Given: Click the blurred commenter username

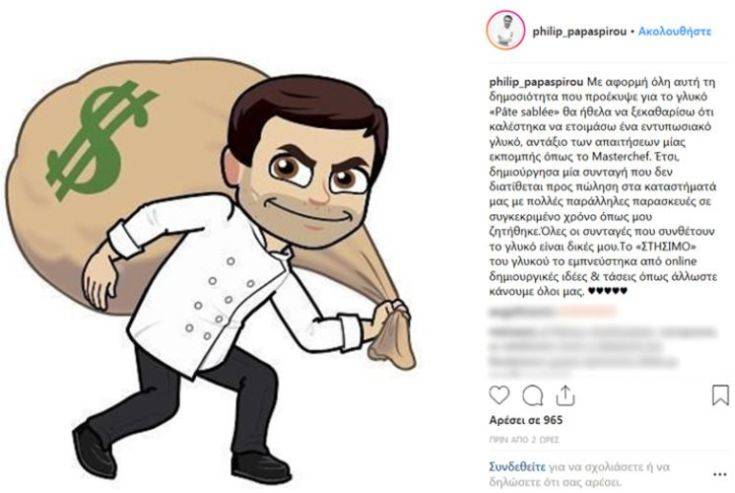Looking at the screenshot, I should click(552, 311).
